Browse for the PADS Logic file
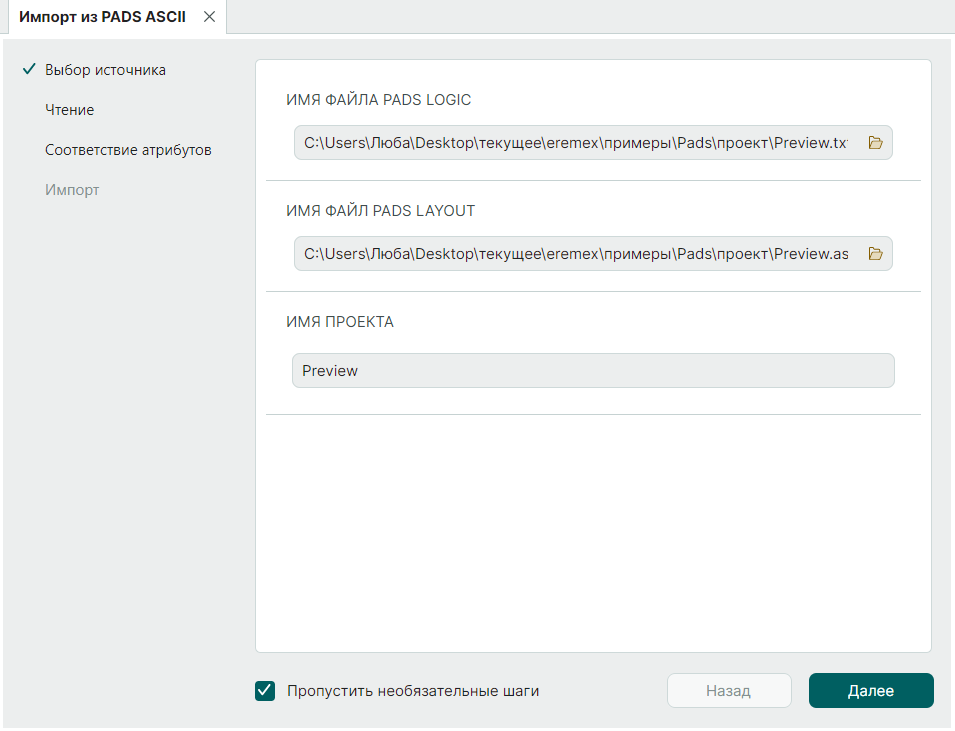 (x=875, y=143)
